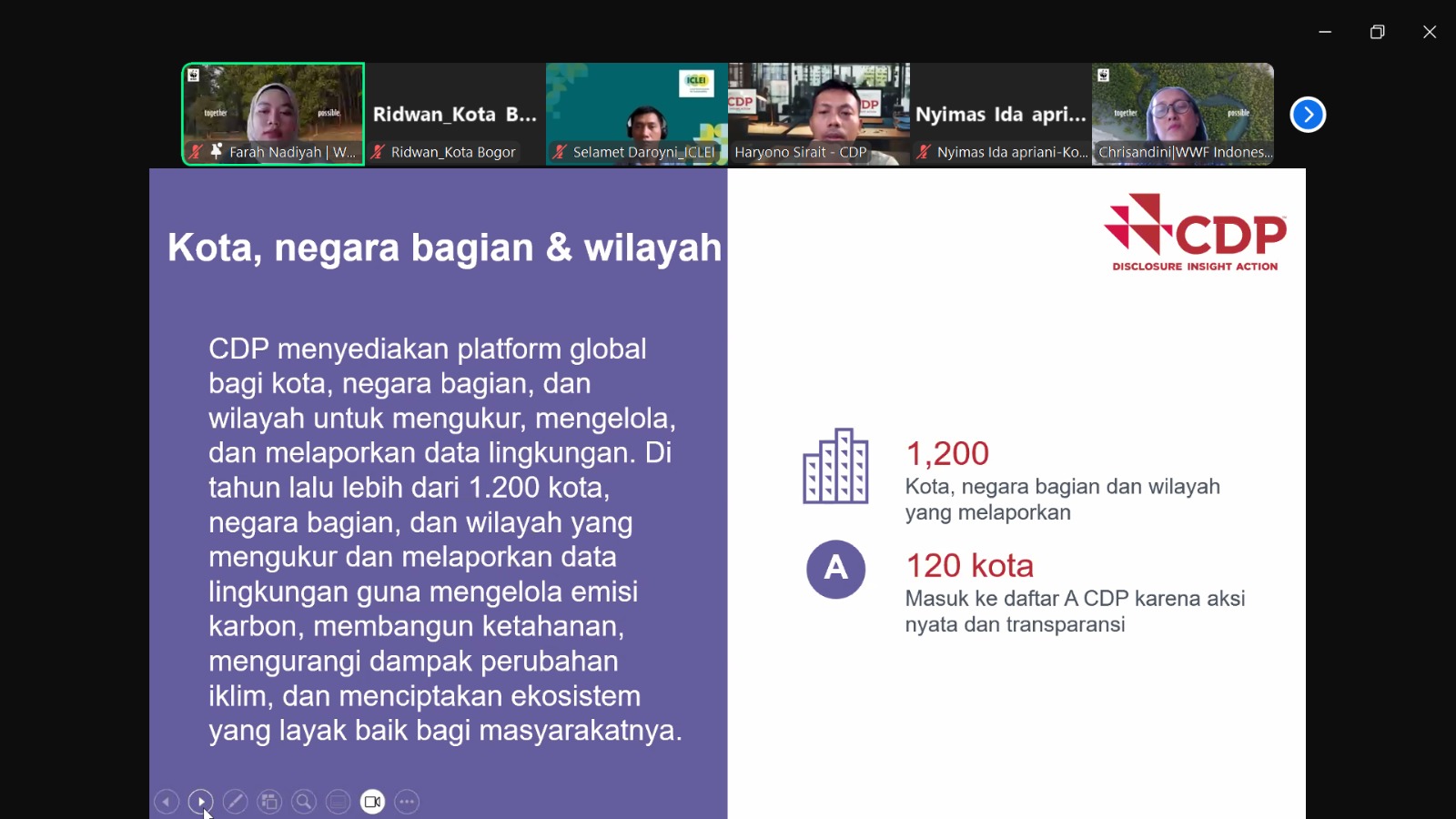
Task: Minimize the meeting window
Action: point(1325,32)
